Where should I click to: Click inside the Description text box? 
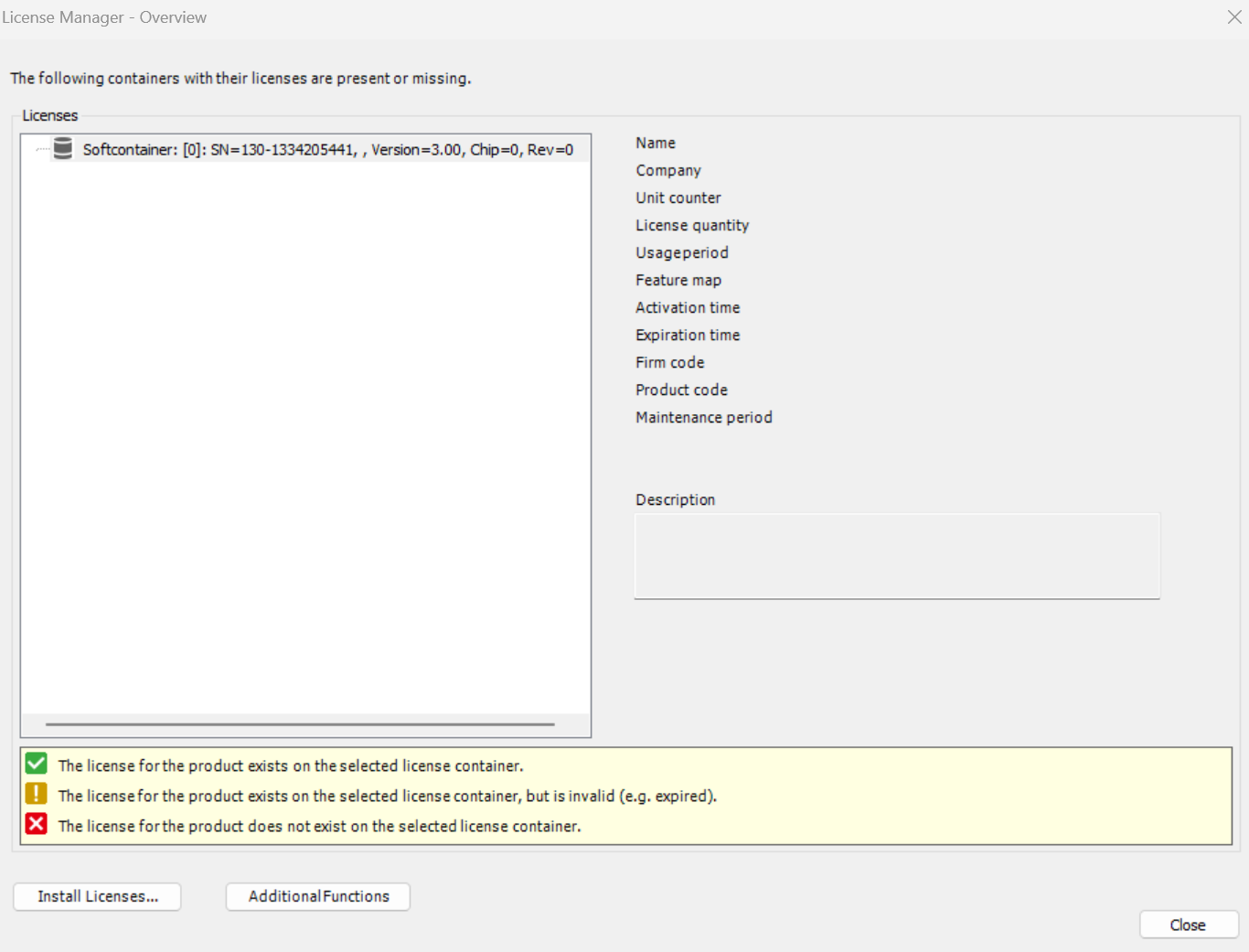tap(896, 556)
